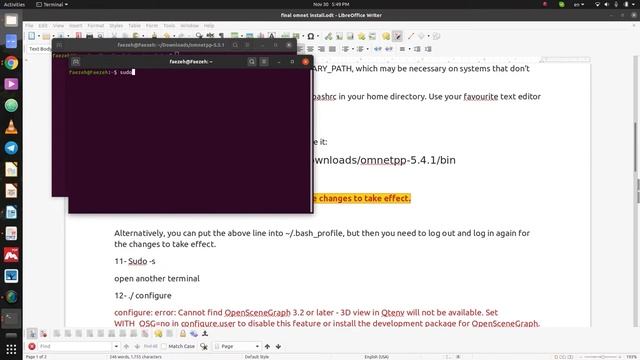The height and width of the screenshot is (360, 640).
Task: Close the Find toolbar with red X
Action: pos(32,346)
